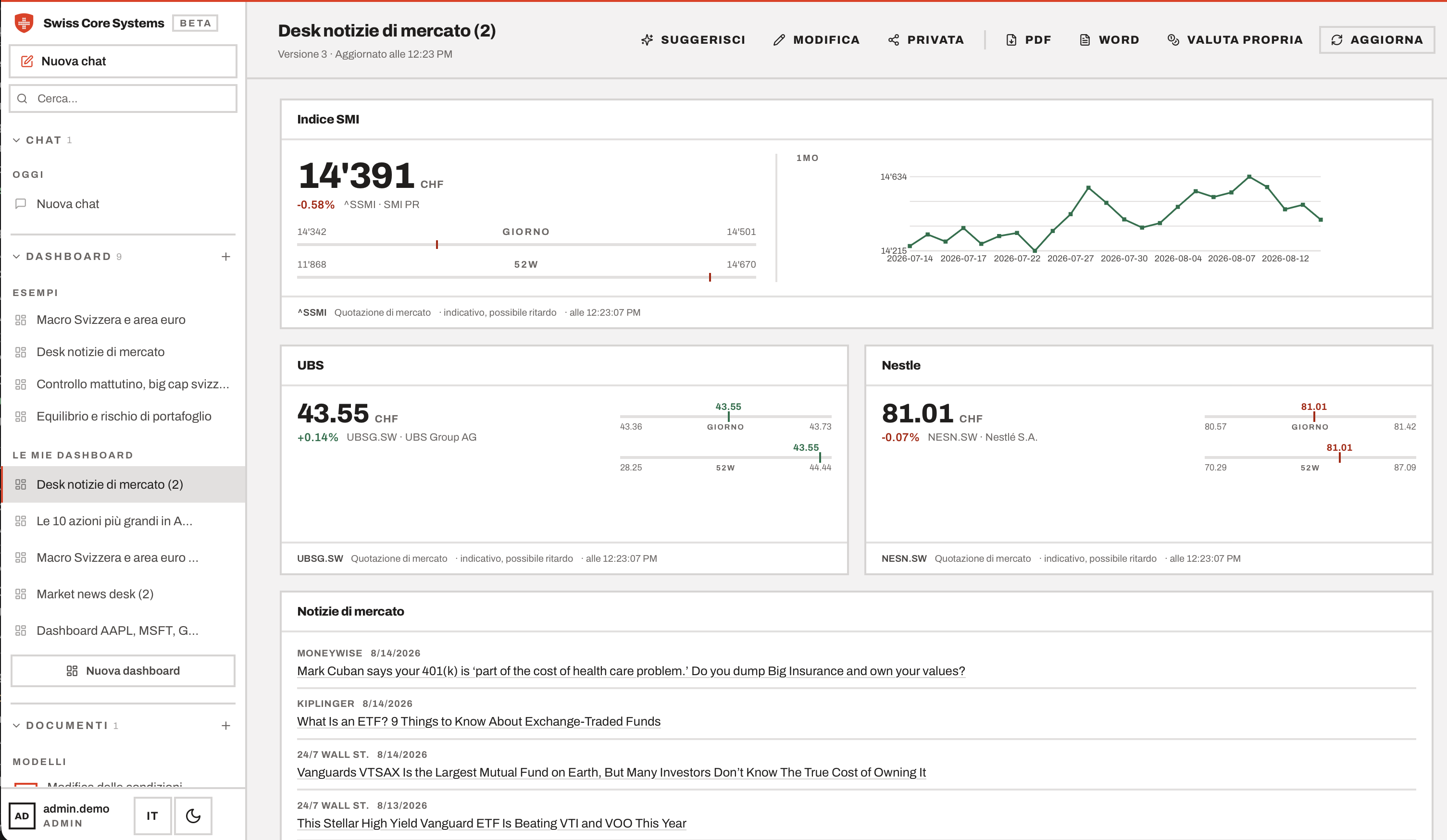Collapse the CHAT section chevron
This screenshot has width=1447, height=840.
pyautogui.click(x=16, y=140)
